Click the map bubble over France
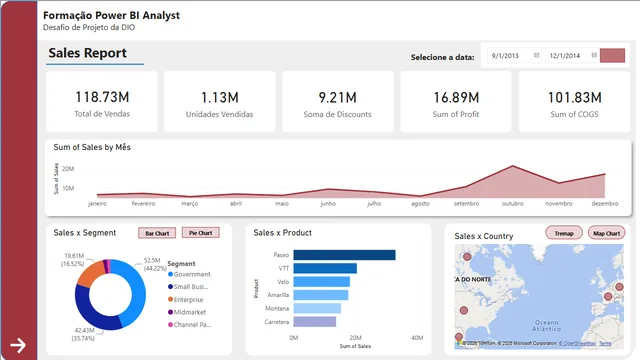The image size is (640, 360). [x=608, y=296]
